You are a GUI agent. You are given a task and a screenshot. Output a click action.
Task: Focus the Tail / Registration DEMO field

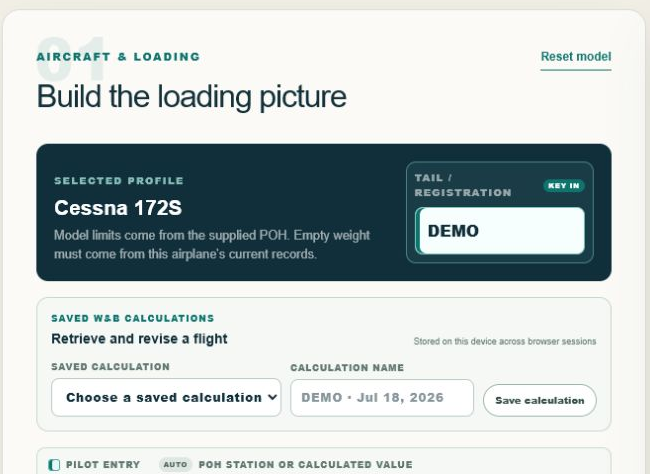(500, 231)
